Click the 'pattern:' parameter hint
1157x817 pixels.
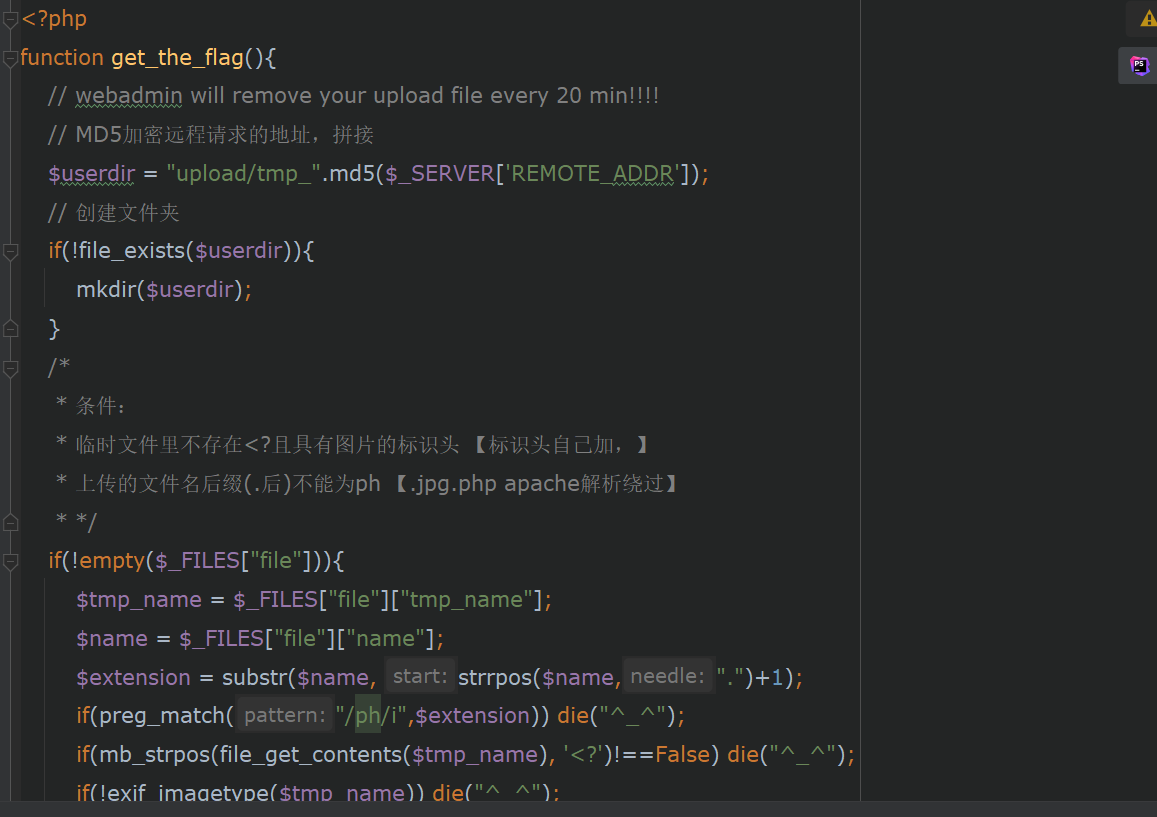[285, 716]
